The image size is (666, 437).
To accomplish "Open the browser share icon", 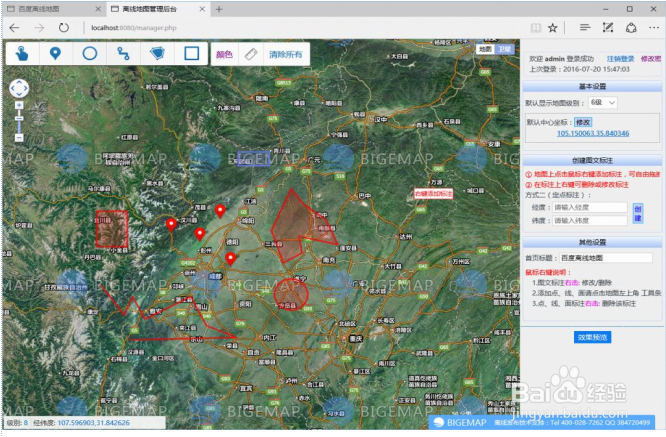I will 631,28.
